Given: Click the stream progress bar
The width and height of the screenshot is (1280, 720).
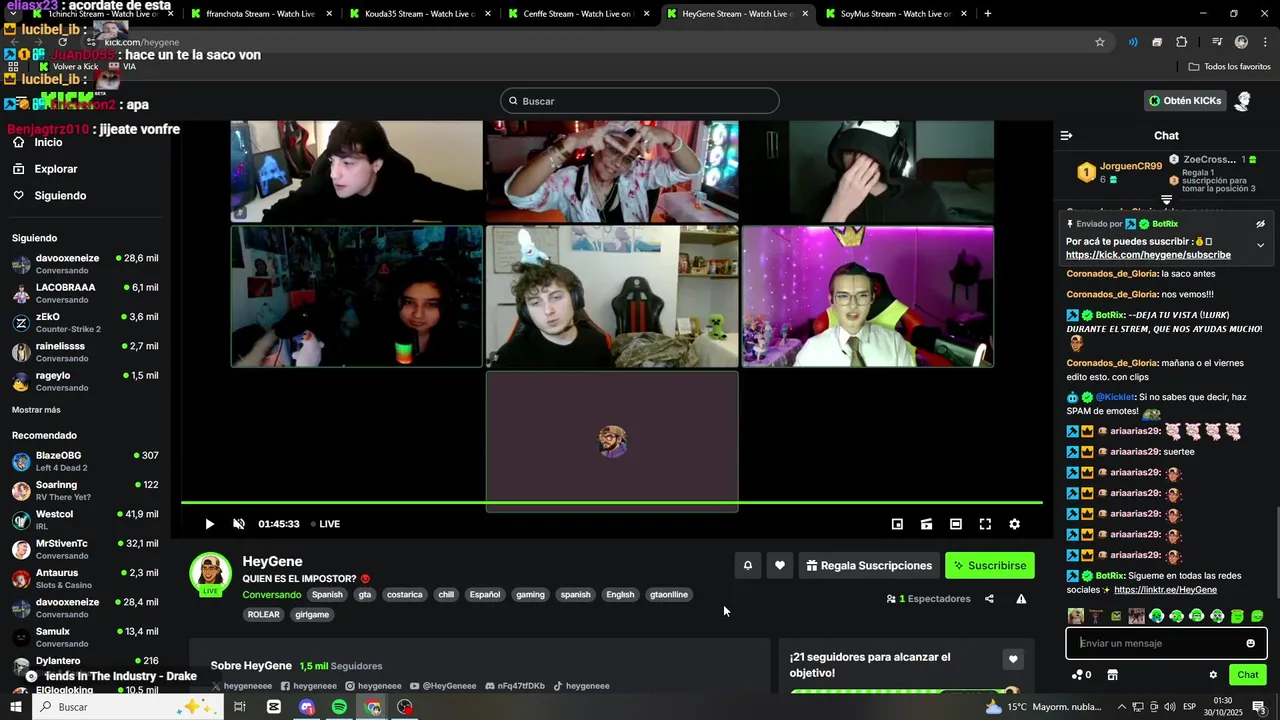Looking at the screenshot, I should tap(611, 502).
